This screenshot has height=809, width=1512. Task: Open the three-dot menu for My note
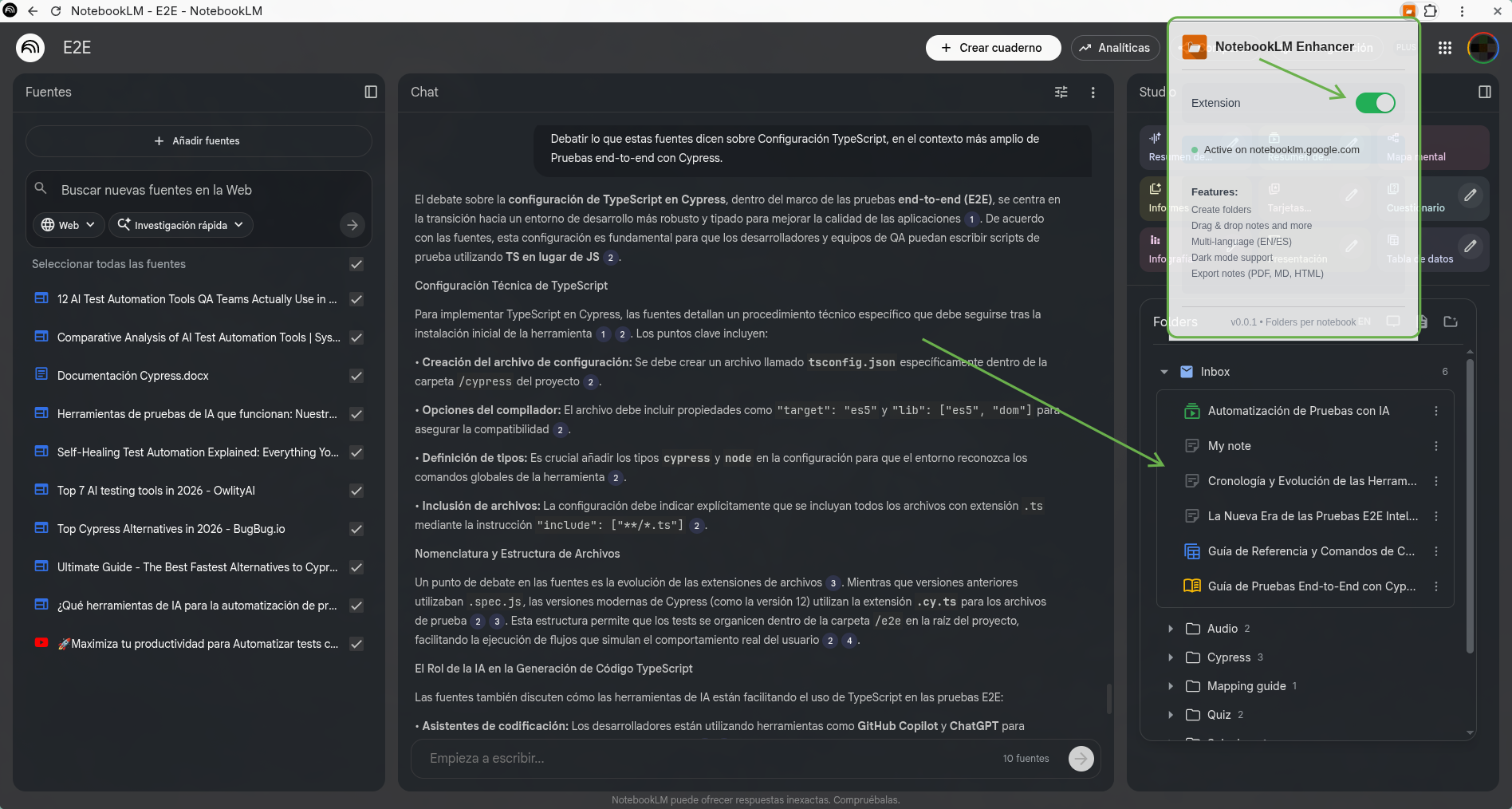click(1436, 446)
